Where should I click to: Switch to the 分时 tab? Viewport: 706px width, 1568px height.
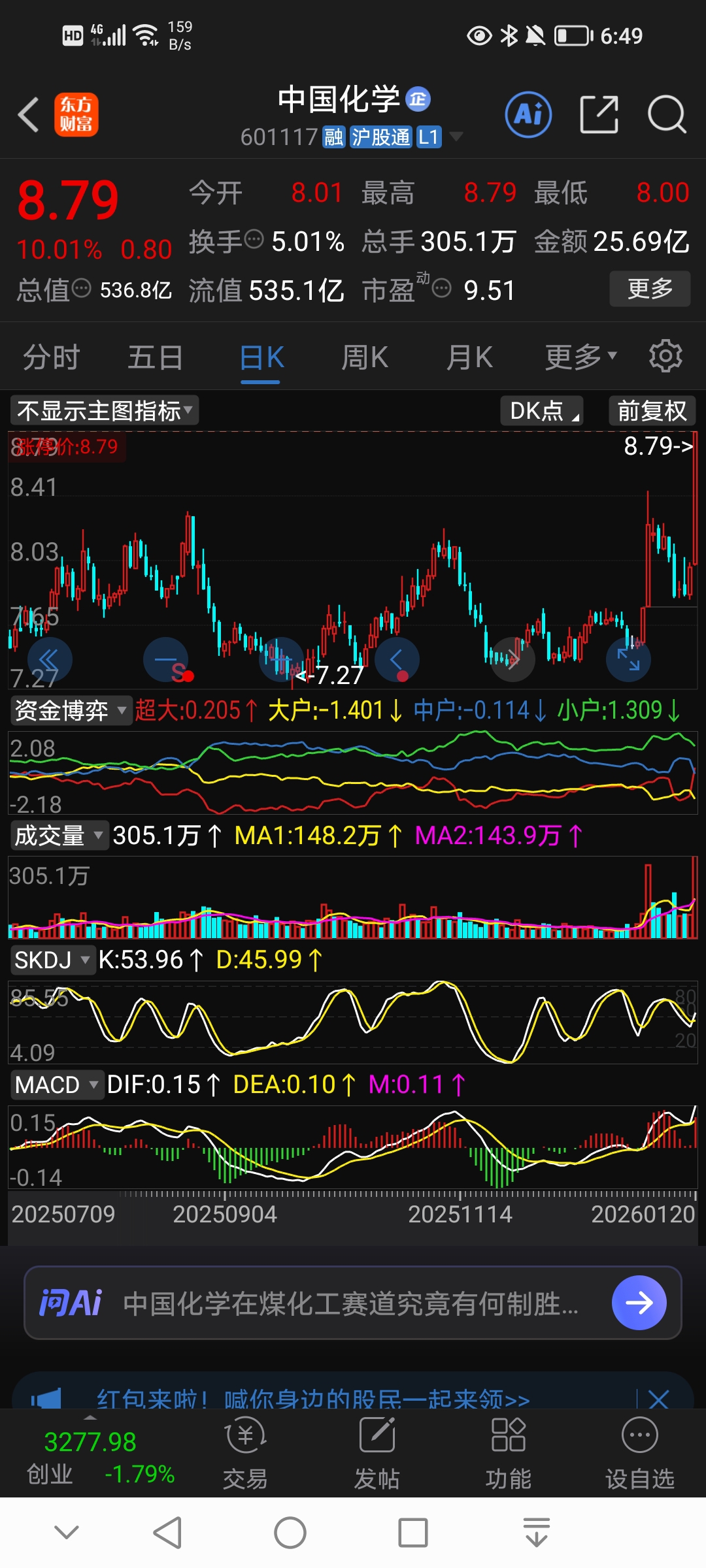tap(51, 357)
